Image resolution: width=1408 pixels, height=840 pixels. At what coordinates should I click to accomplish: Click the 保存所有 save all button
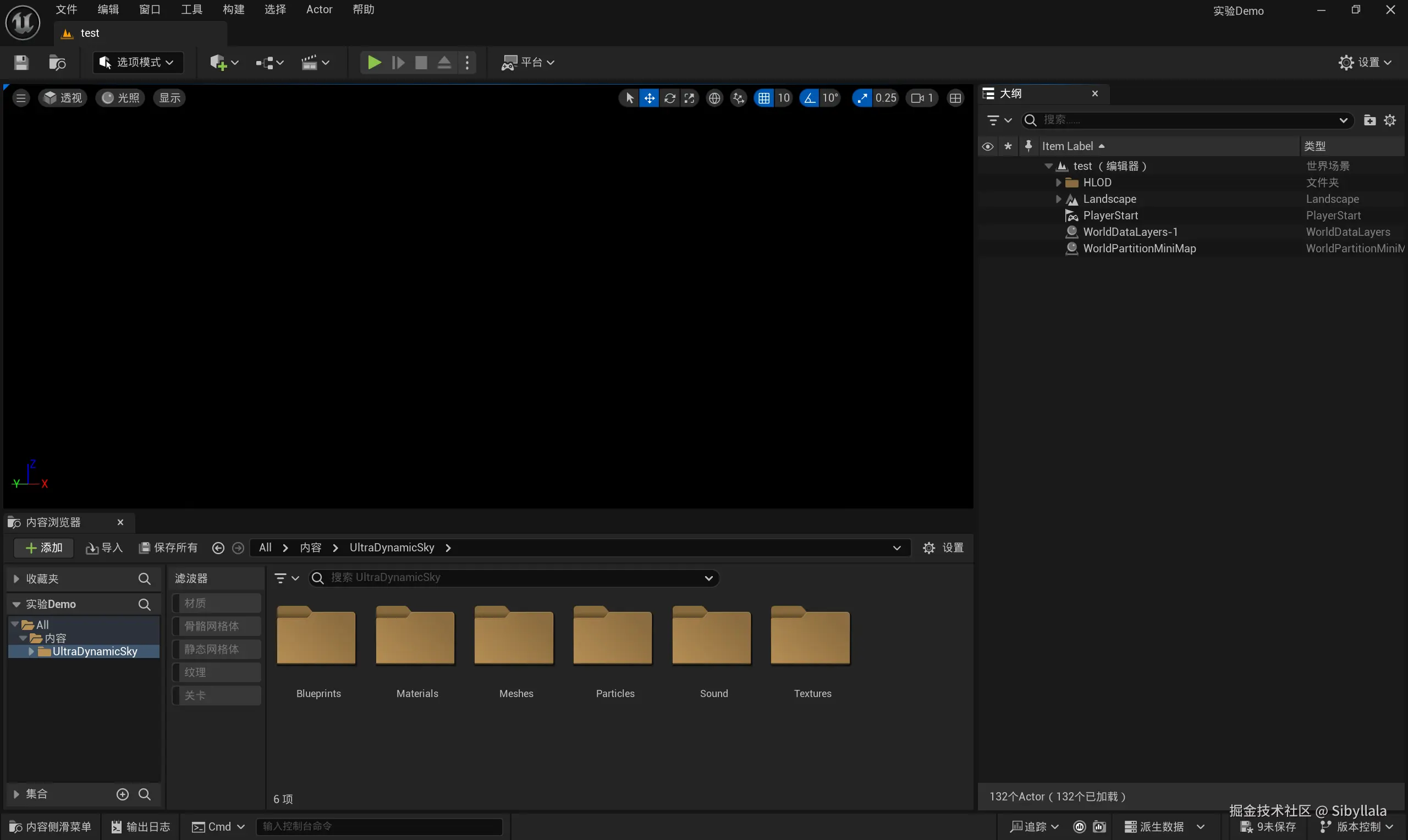click(x=168, y=548)
